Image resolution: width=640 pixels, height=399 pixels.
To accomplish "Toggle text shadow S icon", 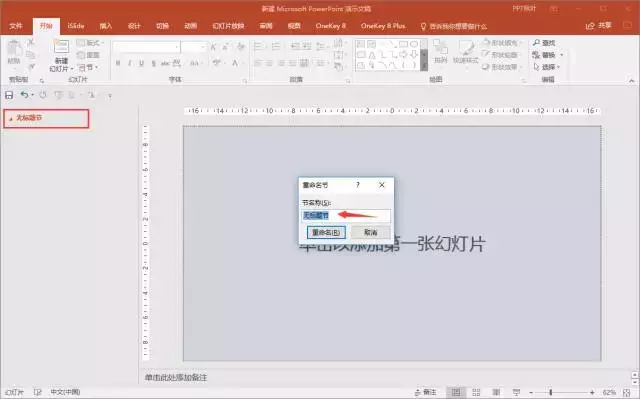I will click(x=153, y=63).
